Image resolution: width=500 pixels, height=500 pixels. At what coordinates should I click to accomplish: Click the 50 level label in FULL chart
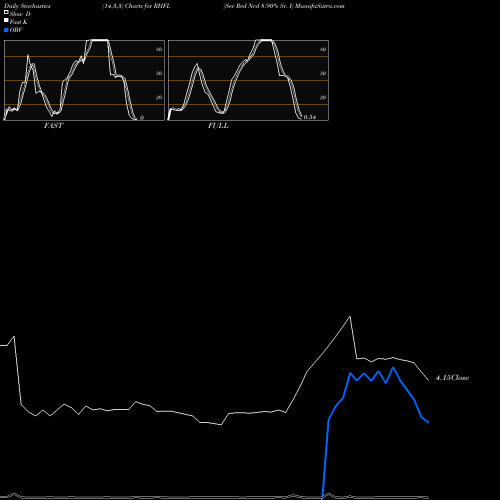click(323, 73)
